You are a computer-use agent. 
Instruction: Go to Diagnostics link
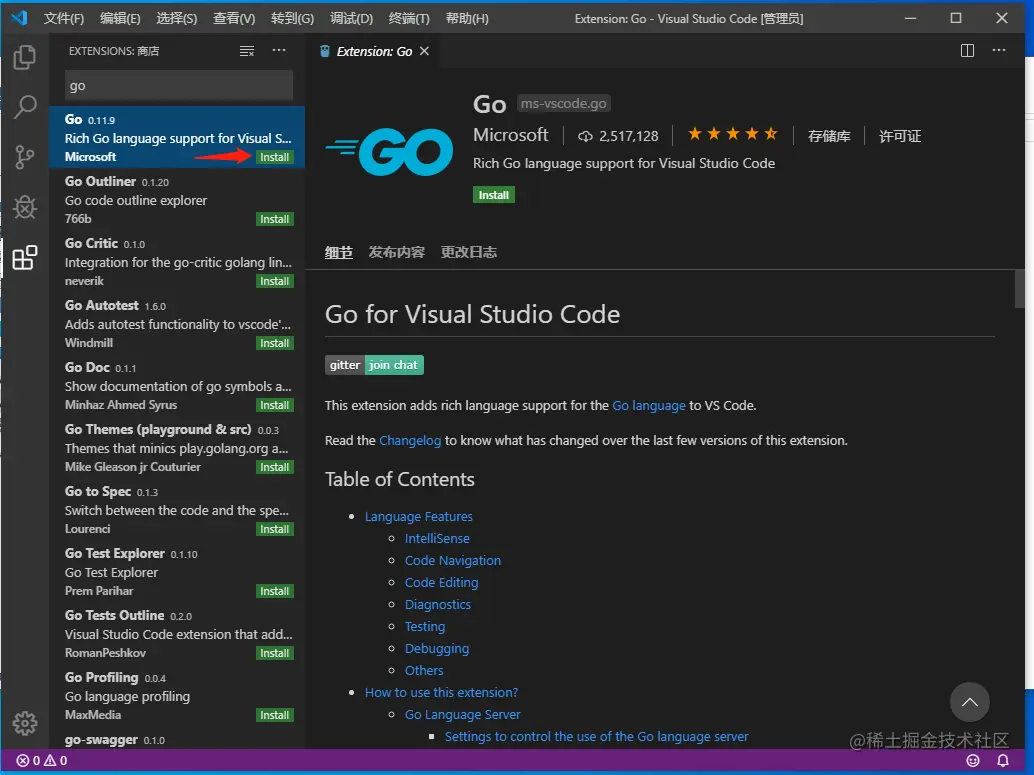click(438, 604)
